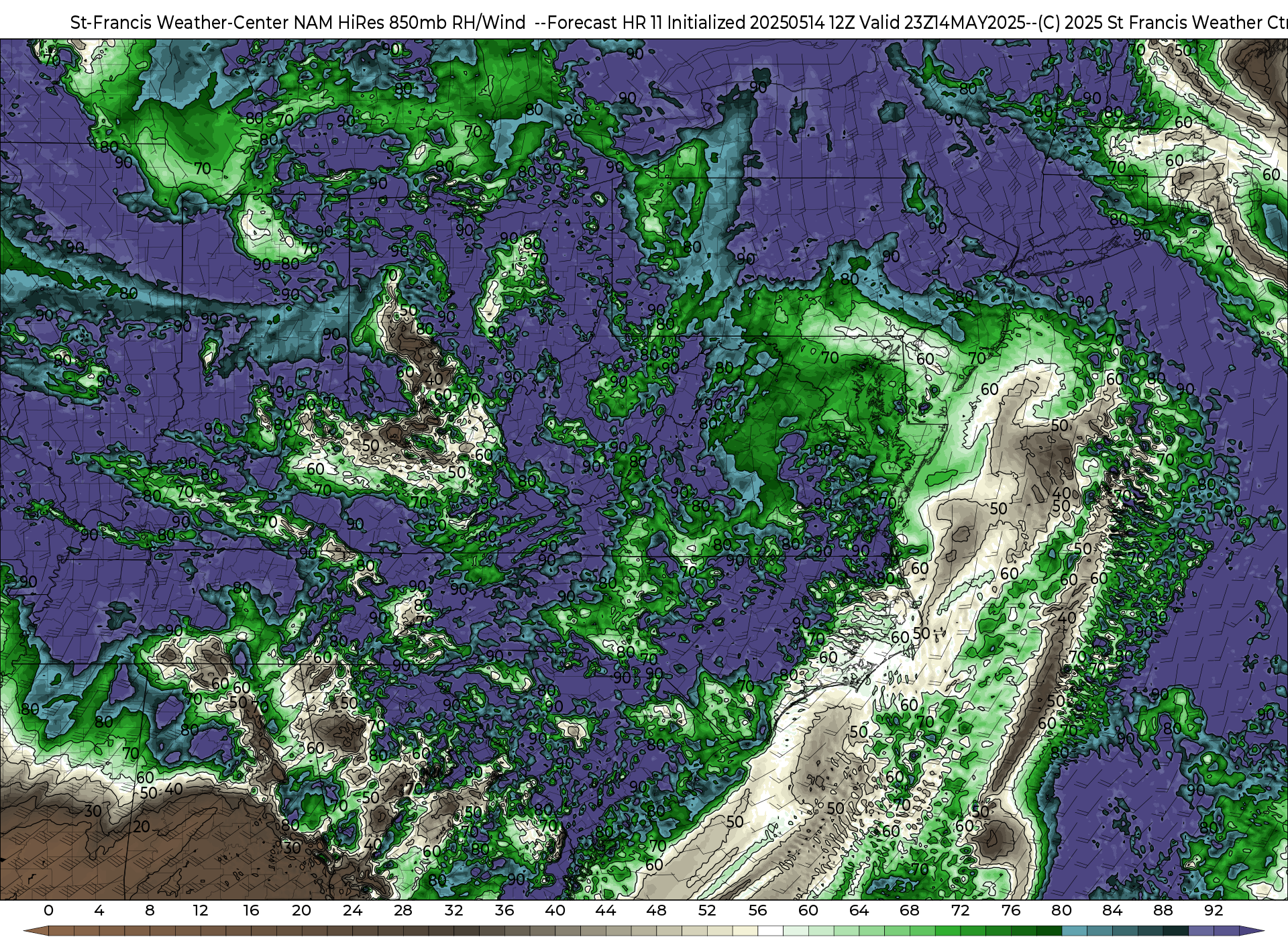The width and height of the screenshot is (1288, 939).
Task: Click the "(C) 2025 St Francis Weather" copyright text
Action: point(1150,22)
